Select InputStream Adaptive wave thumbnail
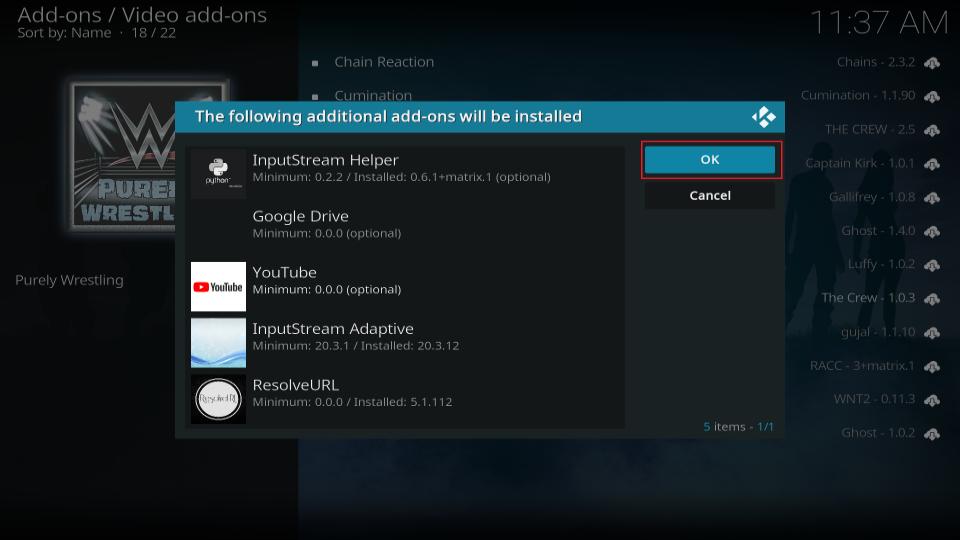The height and width of the screenshot is (540, 960). click(218, 343)
